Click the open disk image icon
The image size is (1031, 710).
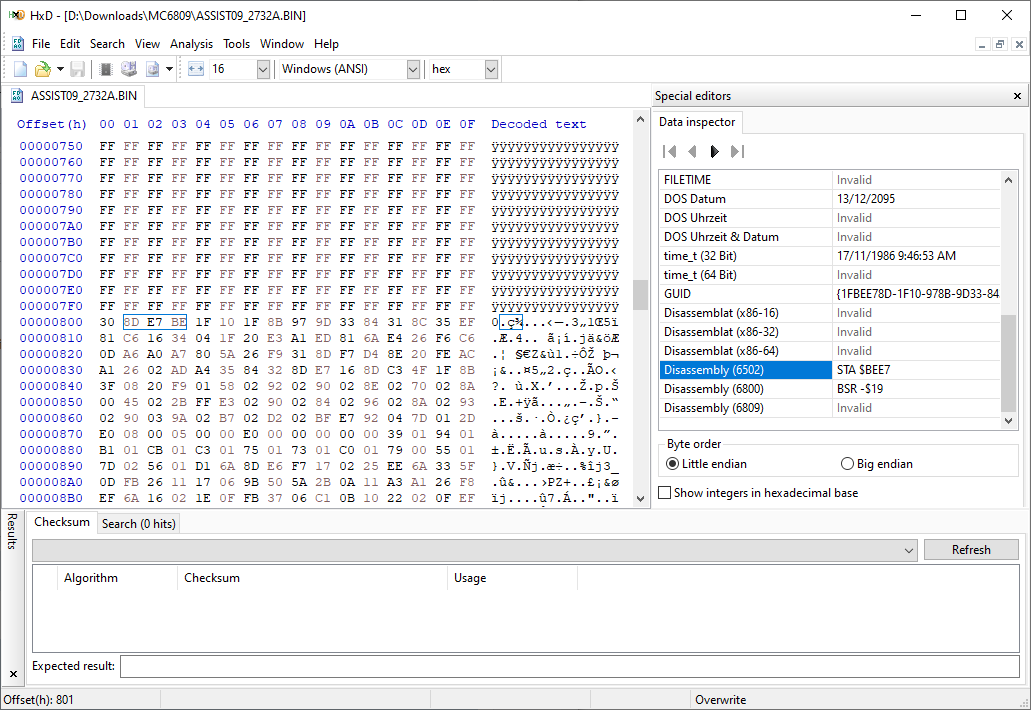coord(153,69)
